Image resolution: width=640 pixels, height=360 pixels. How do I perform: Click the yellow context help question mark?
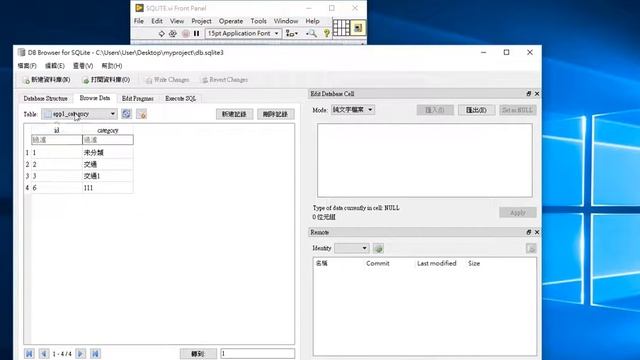click(x=327, y=33)
